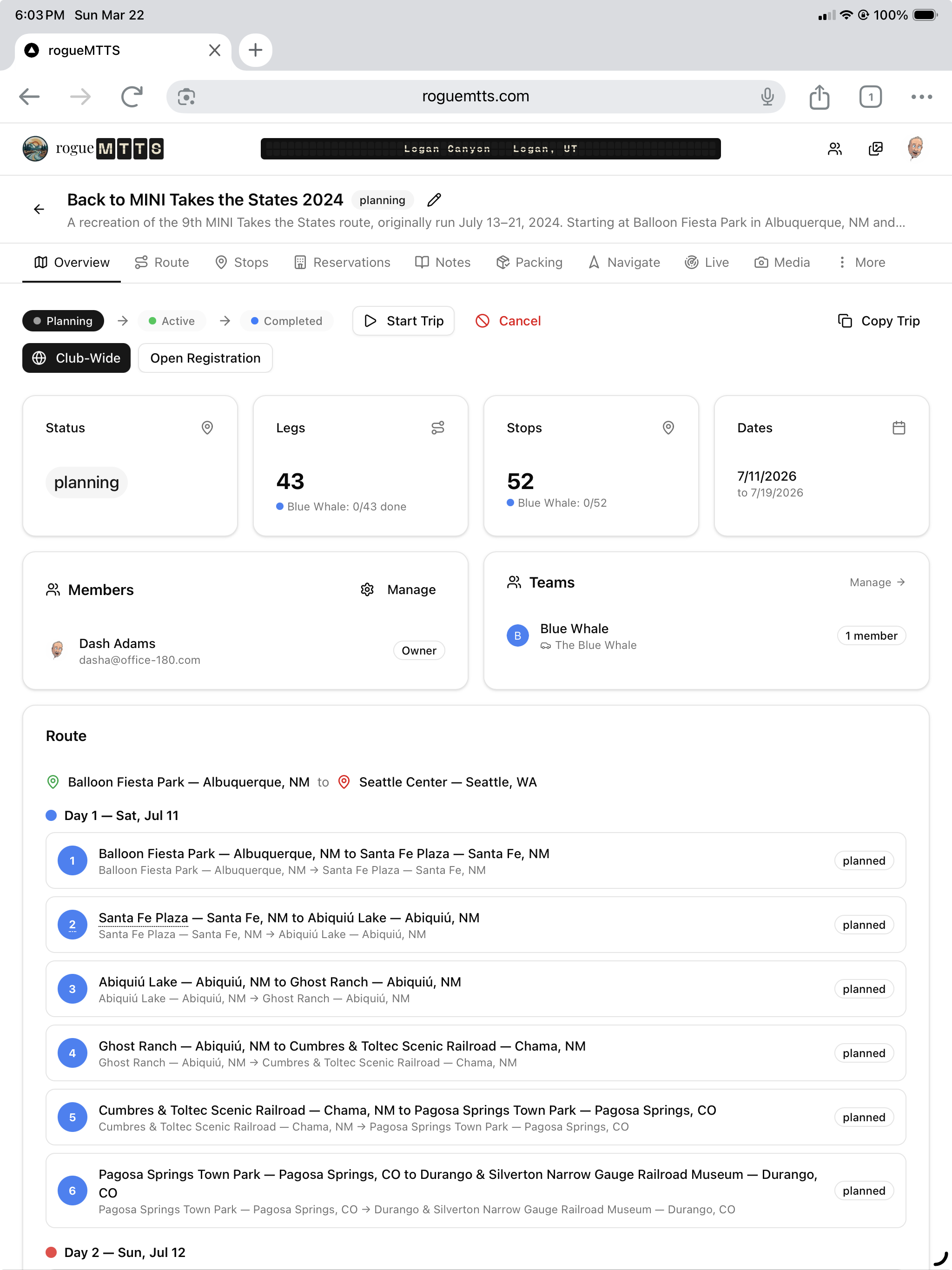
Task: Click the Members Manage gear icon
Action: click(368, 589)
